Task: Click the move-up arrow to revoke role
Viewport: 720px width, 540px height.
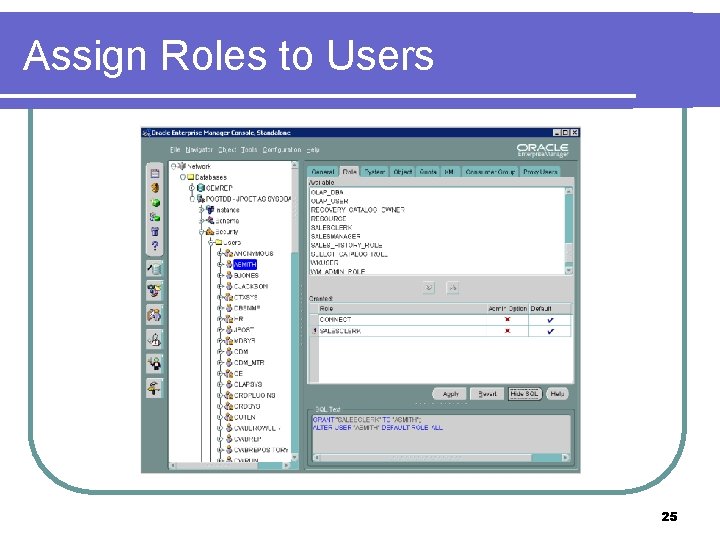Action: (x=452, y=288)
